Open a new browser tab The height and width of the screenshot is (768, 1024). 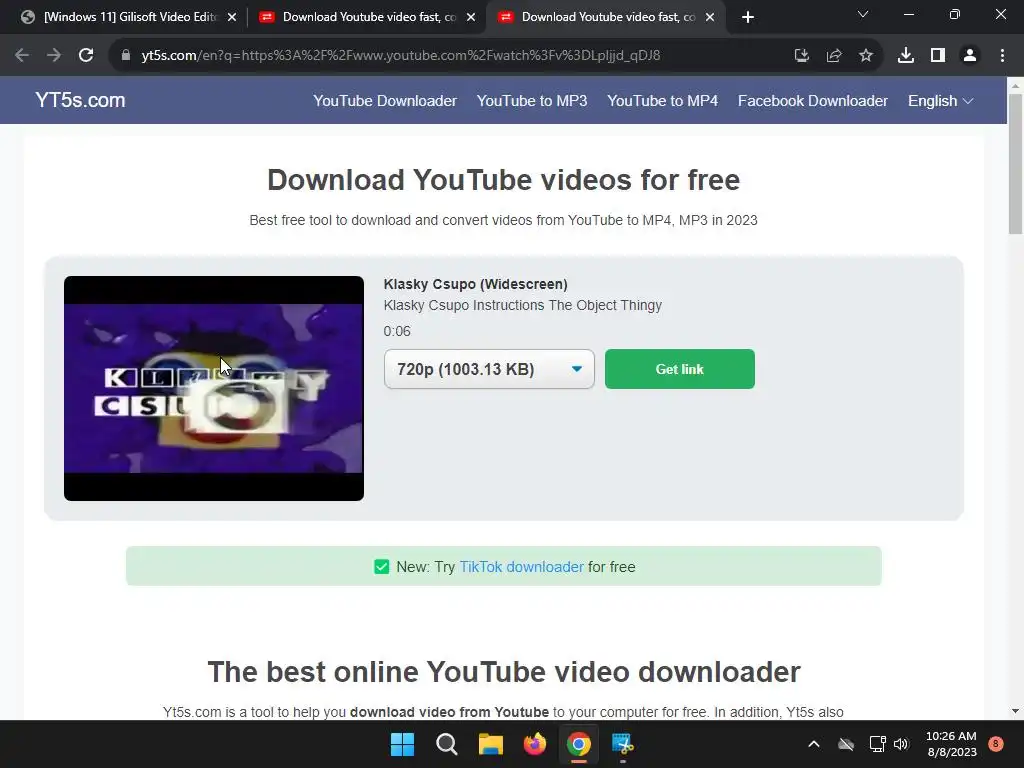(748, 17)
